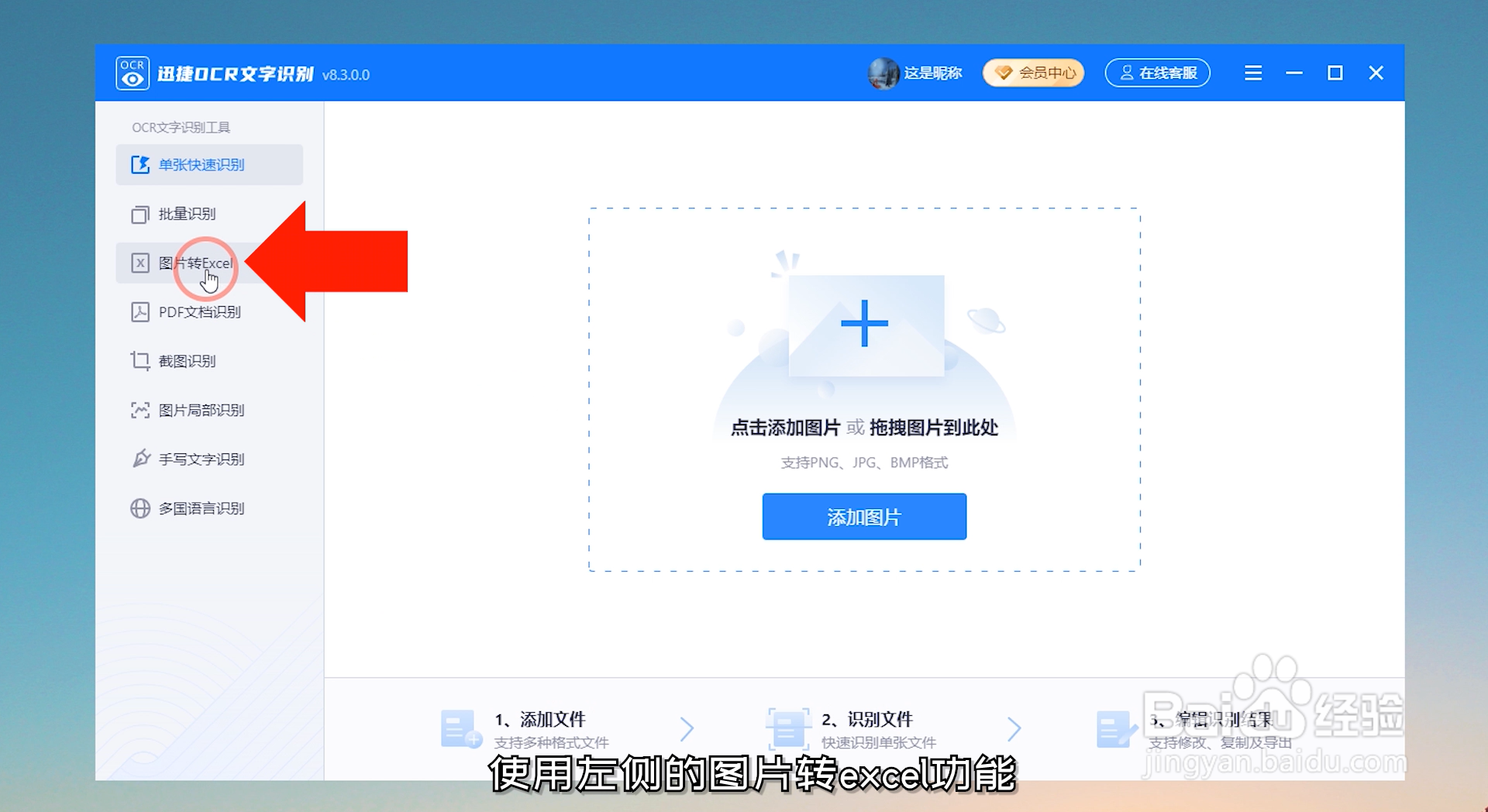Open 会员中心 member center
1488x812 pixels.
click(x=1034, y=73)
